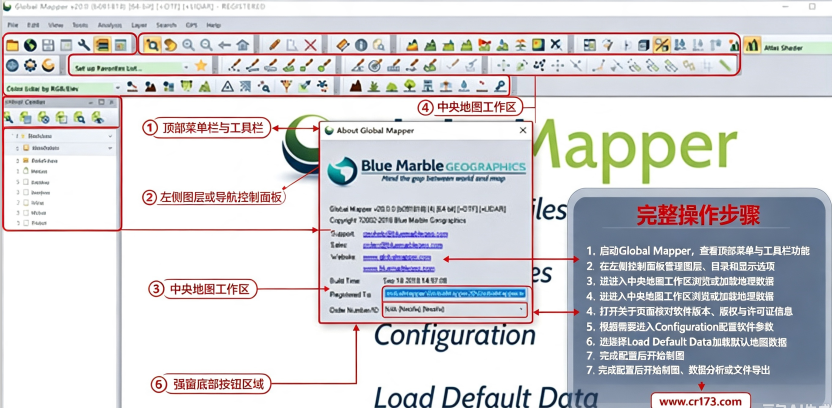Select the pencil digitizer tool
Screen dimensions: 832x408
coord(274,45)
